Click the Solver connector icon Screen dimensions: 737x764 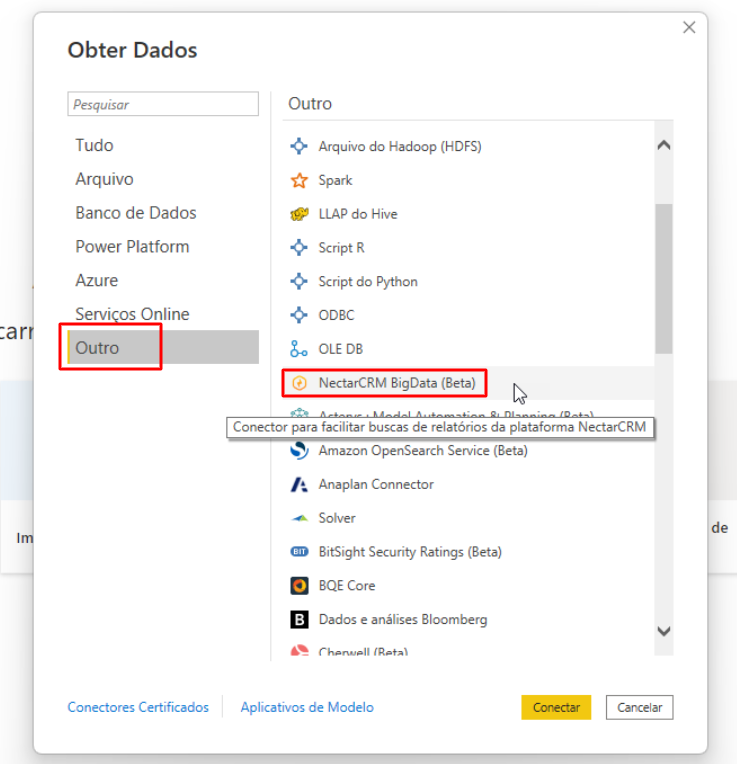tap(299, 518)
